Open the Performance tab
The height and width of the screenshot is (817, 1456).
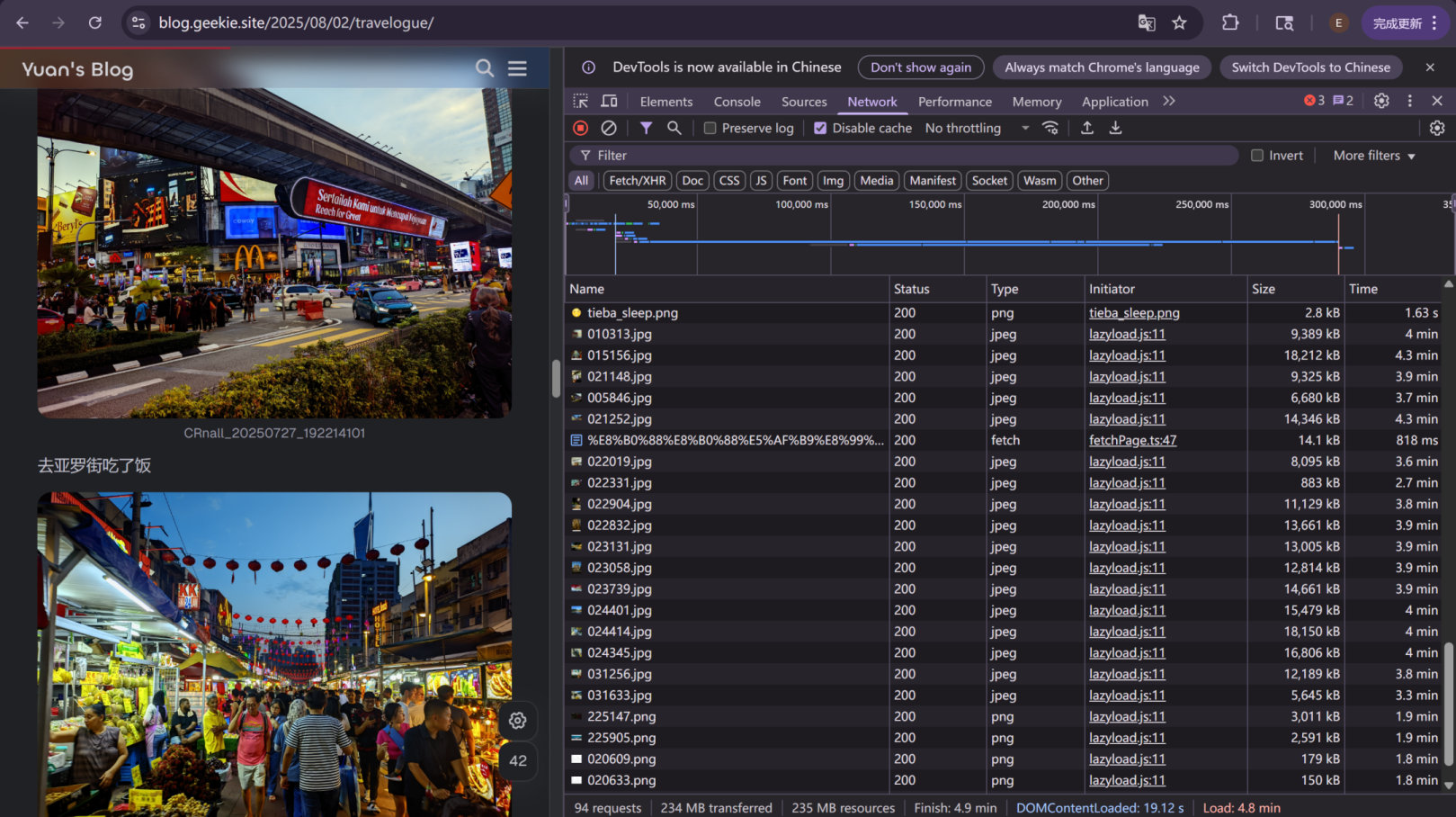tap(954, 103)
